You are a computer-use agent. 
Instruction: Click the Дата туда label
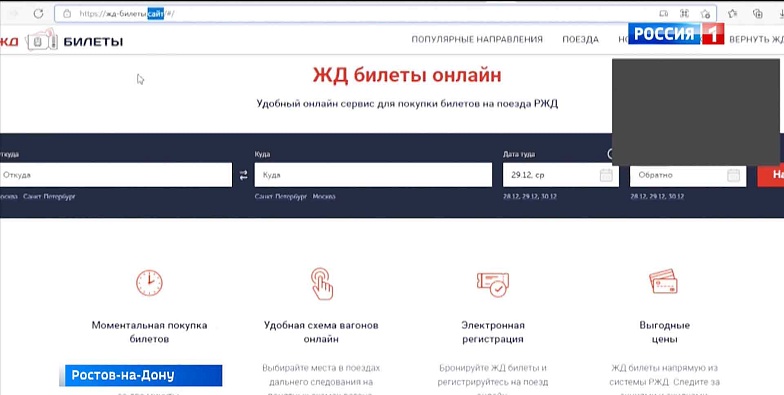(x=519, y=154)
